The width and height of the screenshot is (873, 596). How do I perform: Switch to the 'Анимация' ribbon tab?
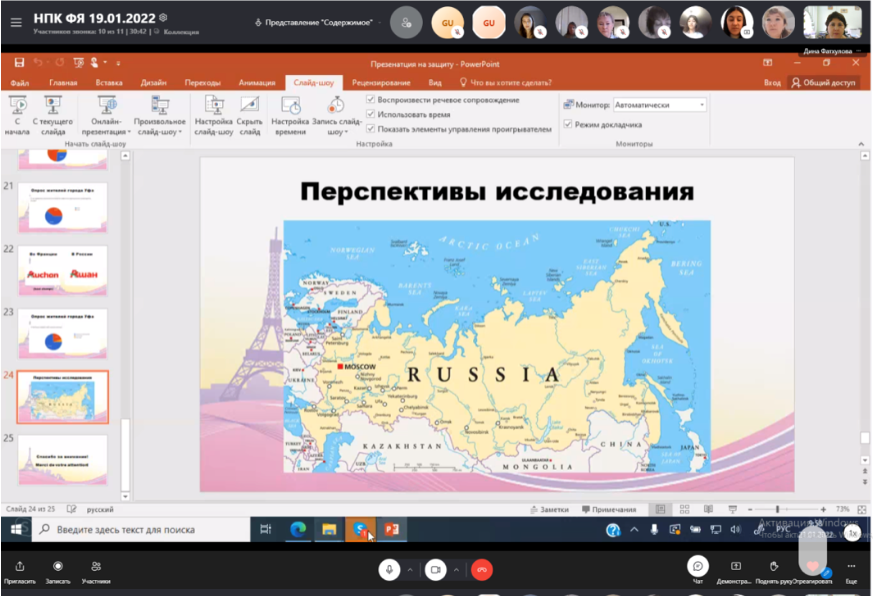point(257,83)
